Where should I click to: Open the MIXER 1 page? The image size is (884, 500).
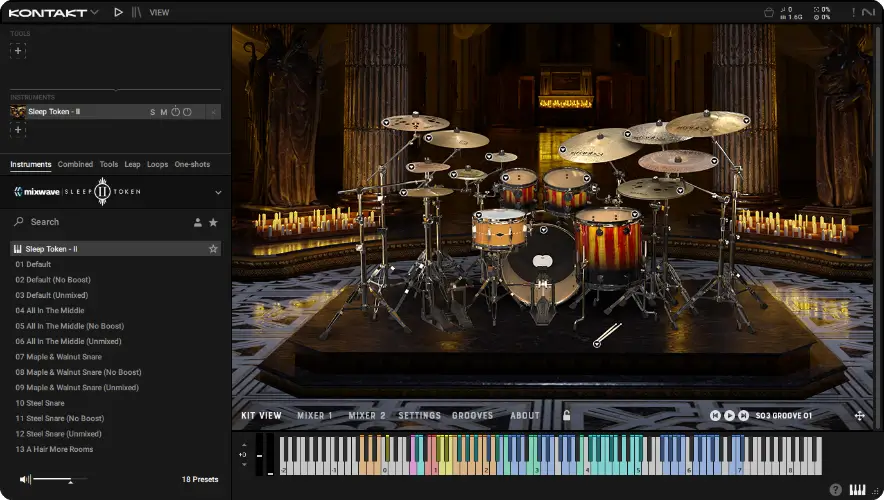click(x=315, y=415)
